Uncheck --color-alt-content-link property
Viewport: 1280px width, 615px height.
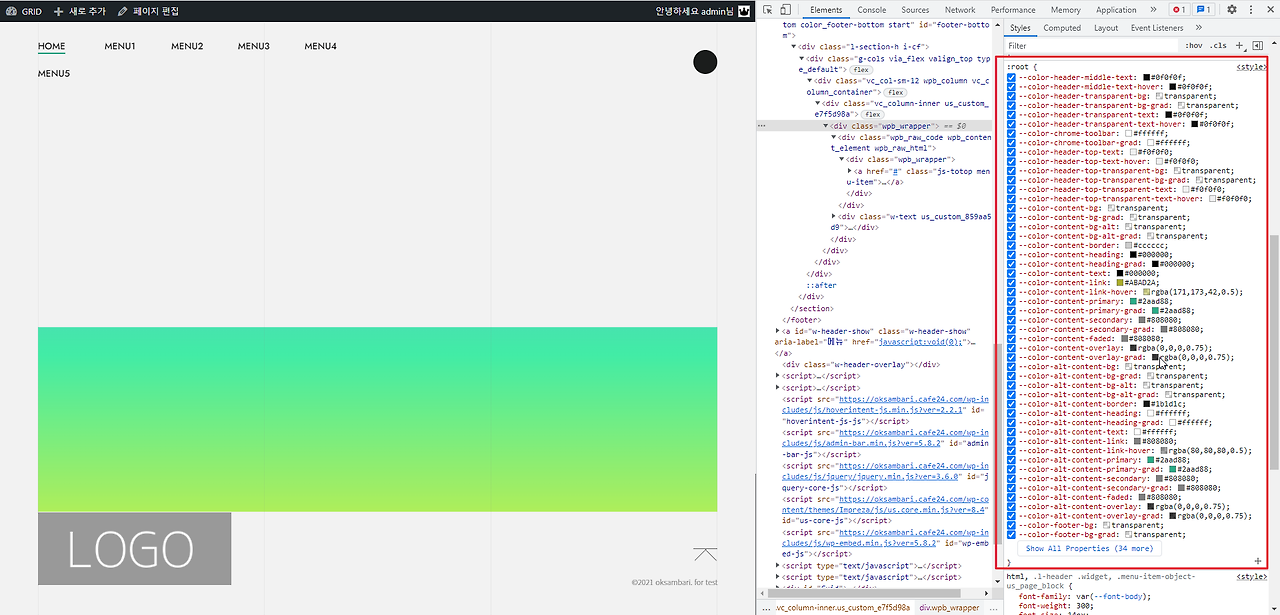pyautogui.click(x=1012, y=441)
